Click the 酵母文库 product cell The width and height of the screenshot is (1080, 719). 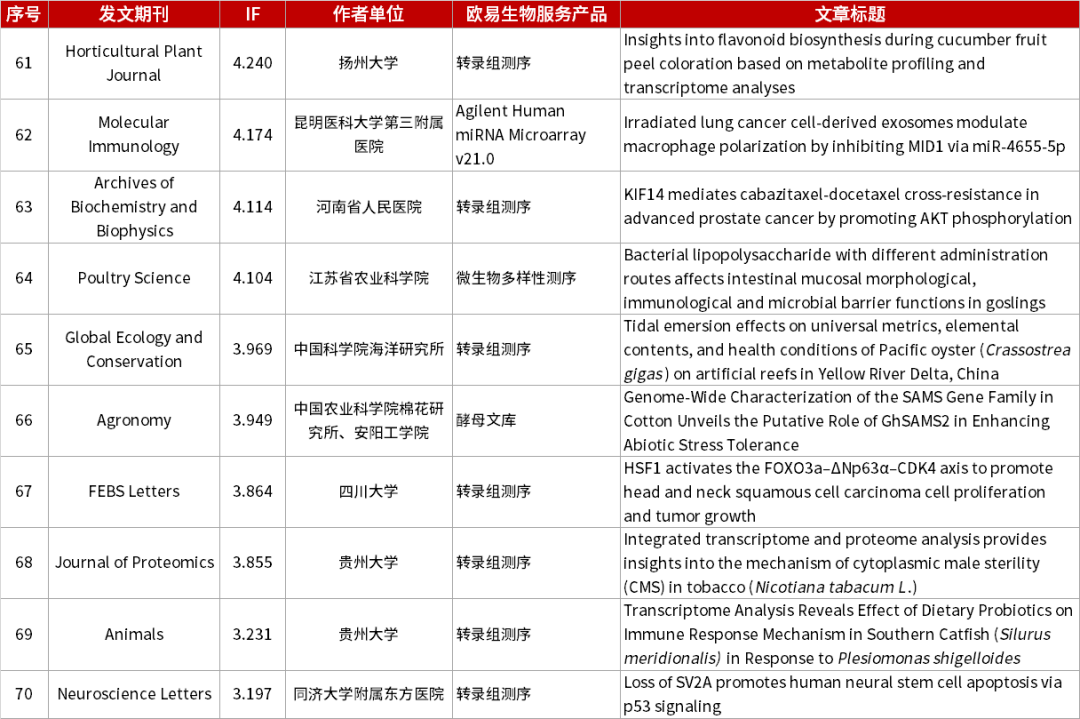click(x=536, y=421)
